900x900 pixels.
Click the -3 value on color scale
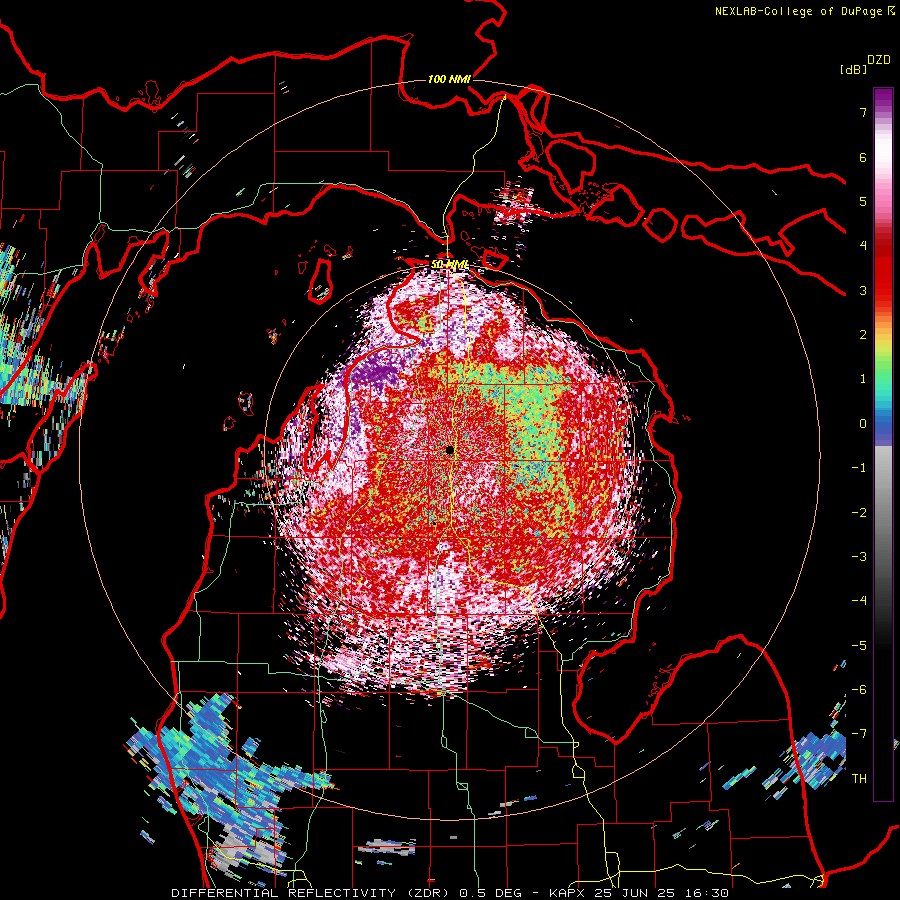tap(859, 556)
